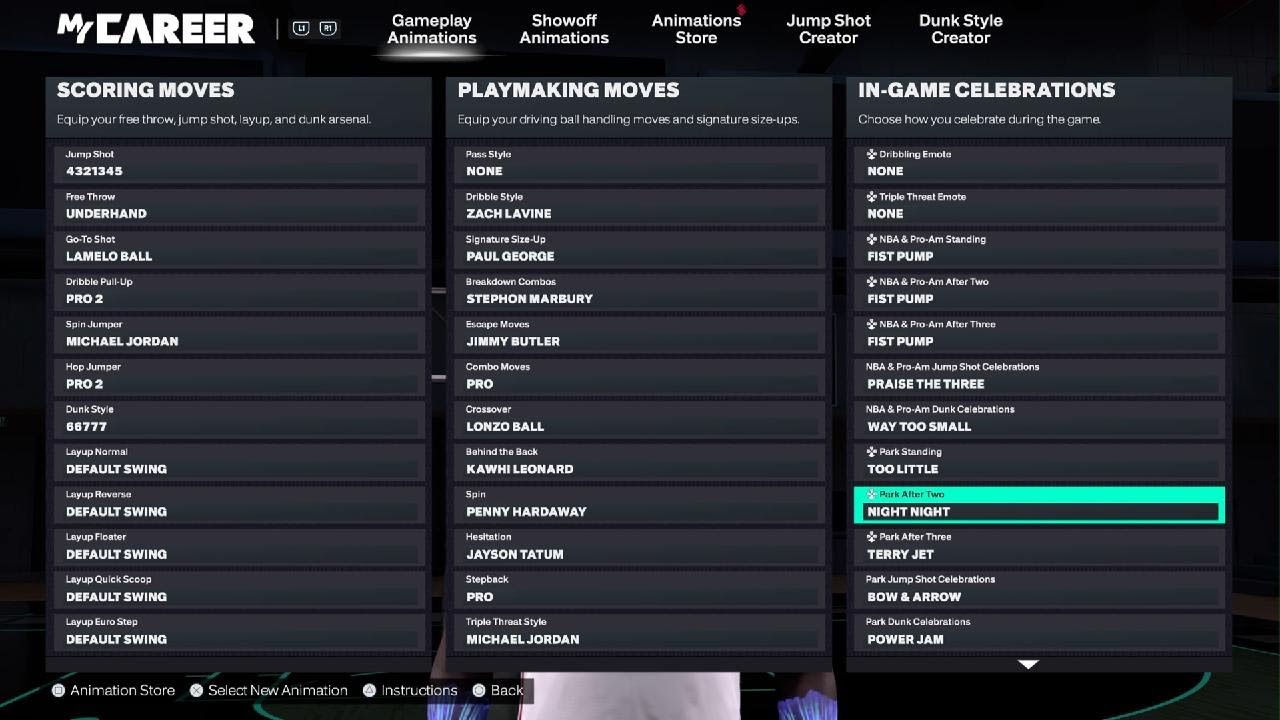Image resolution: width=1280 pixels, height=720 pixels.
Task: Select the Layup Euro Step slot
Action: click(240, 632)
